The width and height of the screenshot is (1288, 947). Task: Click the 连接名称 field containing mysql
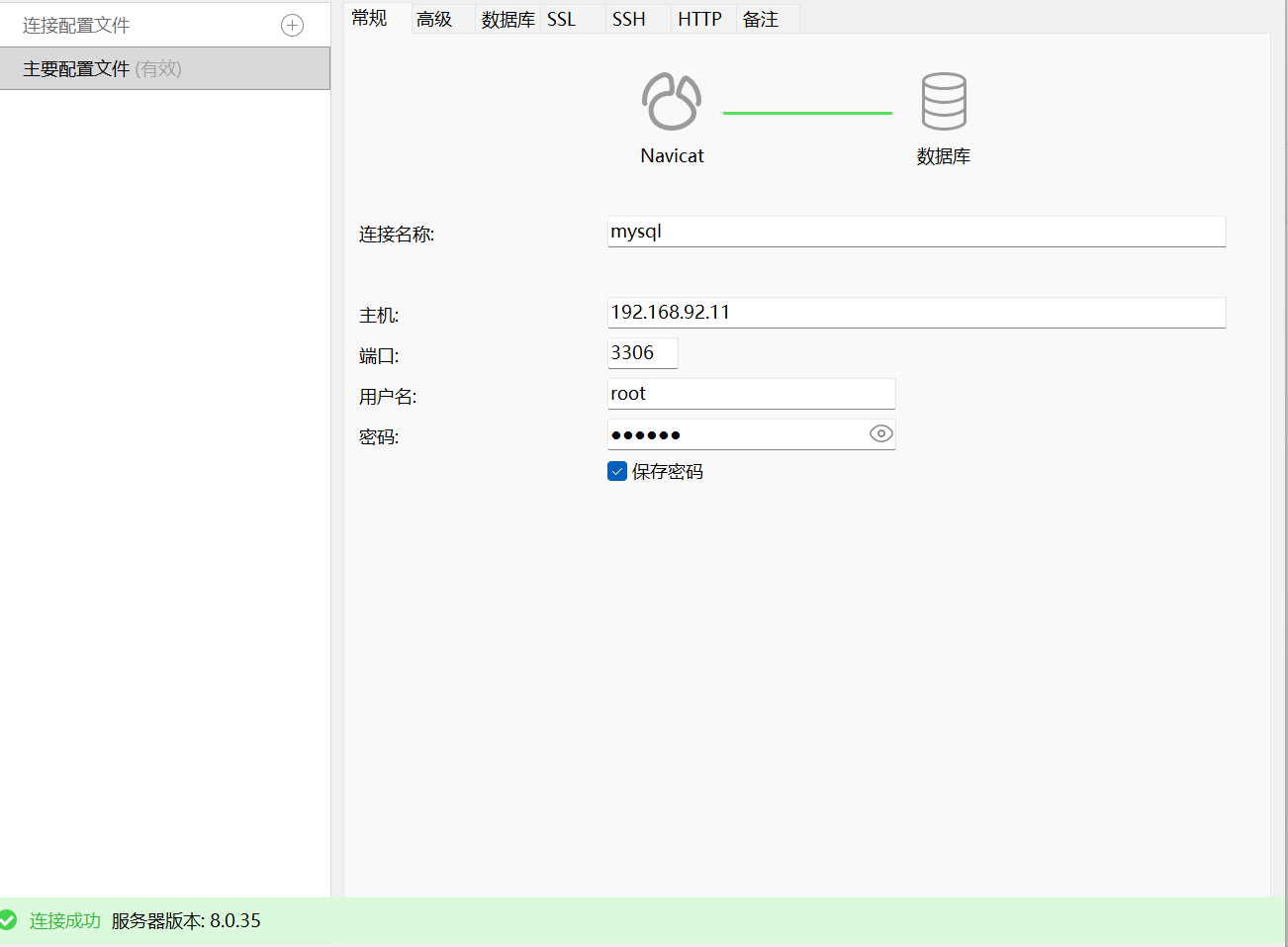(x=916, y=232)
